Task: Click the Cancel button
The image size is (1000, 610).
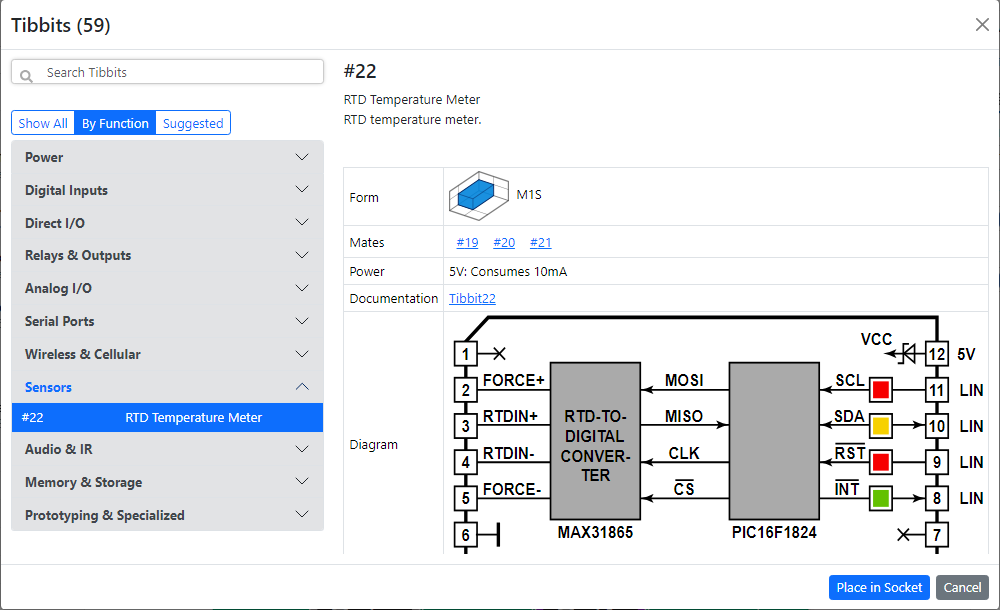Action: 962,588
